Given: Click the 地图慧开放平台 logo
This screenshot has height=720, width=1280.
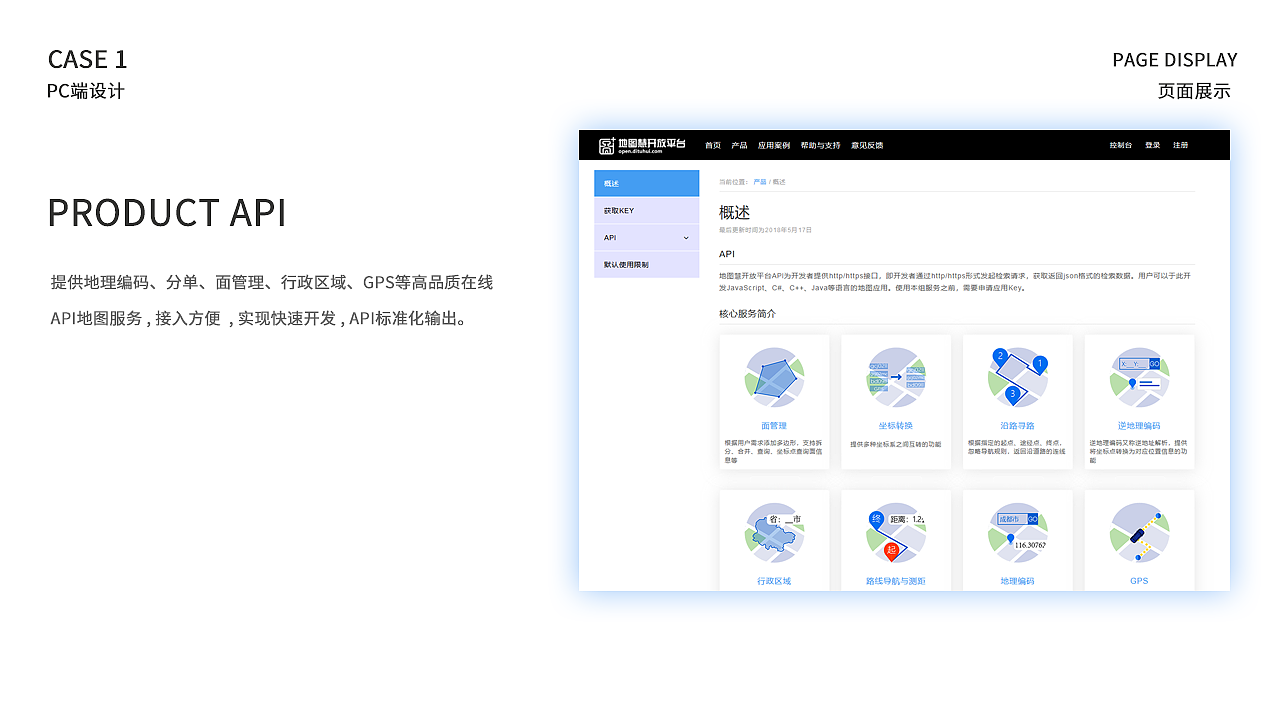Looking at the screenshot, I should (x=642, y=146).
